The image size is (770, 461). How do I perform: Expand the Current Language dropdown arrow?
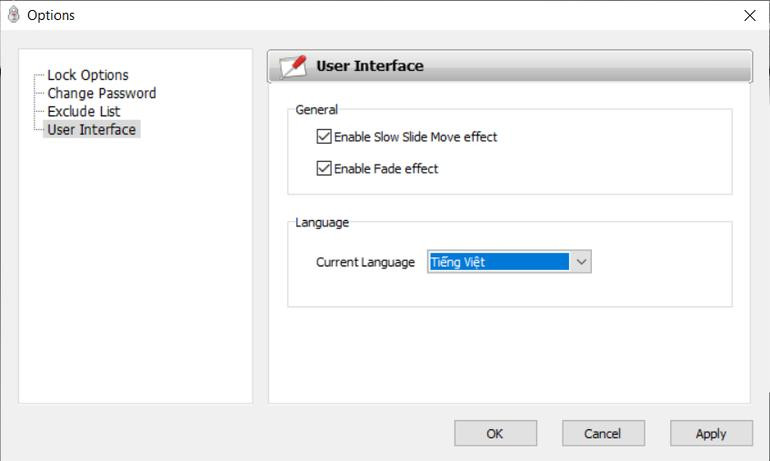[x=581, y=262]
